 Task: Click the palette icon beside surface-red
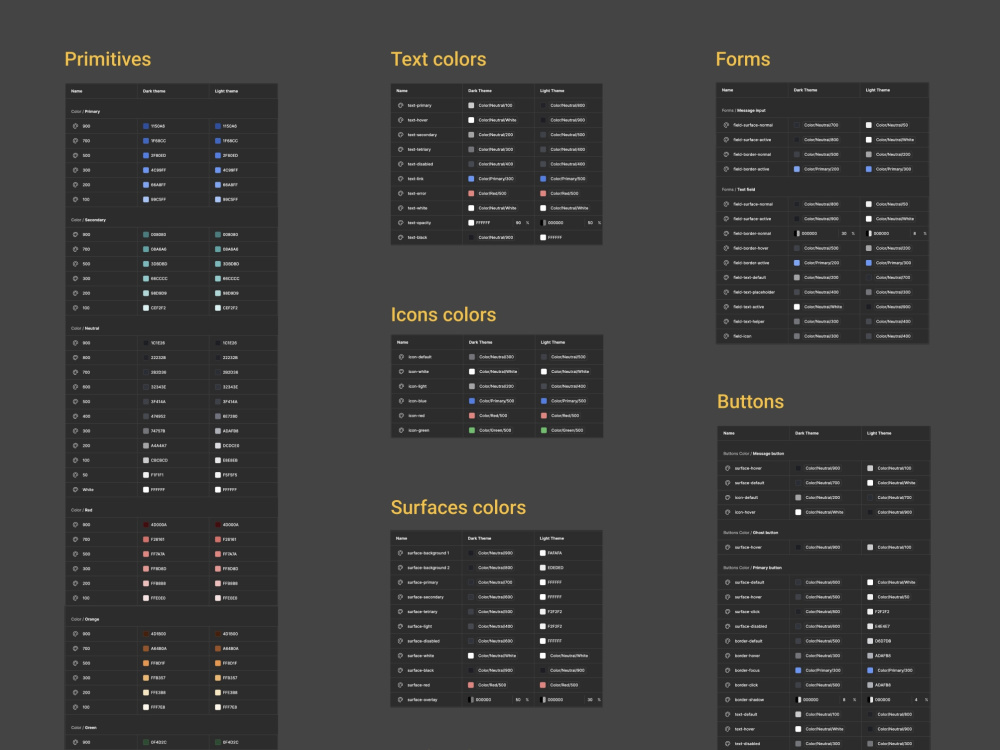coord(401,685)
